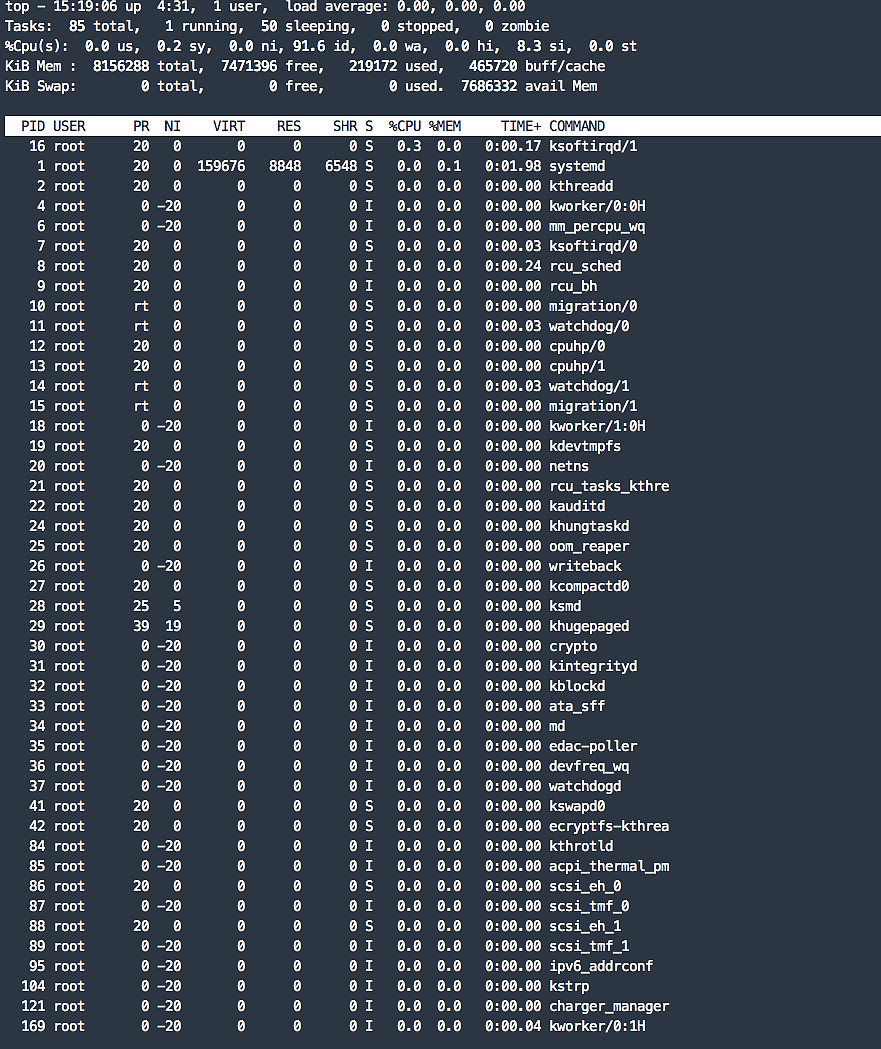Screen dimensions: 881x1049
Task: Select the oom_reaper command text
Action: [589, 546]
